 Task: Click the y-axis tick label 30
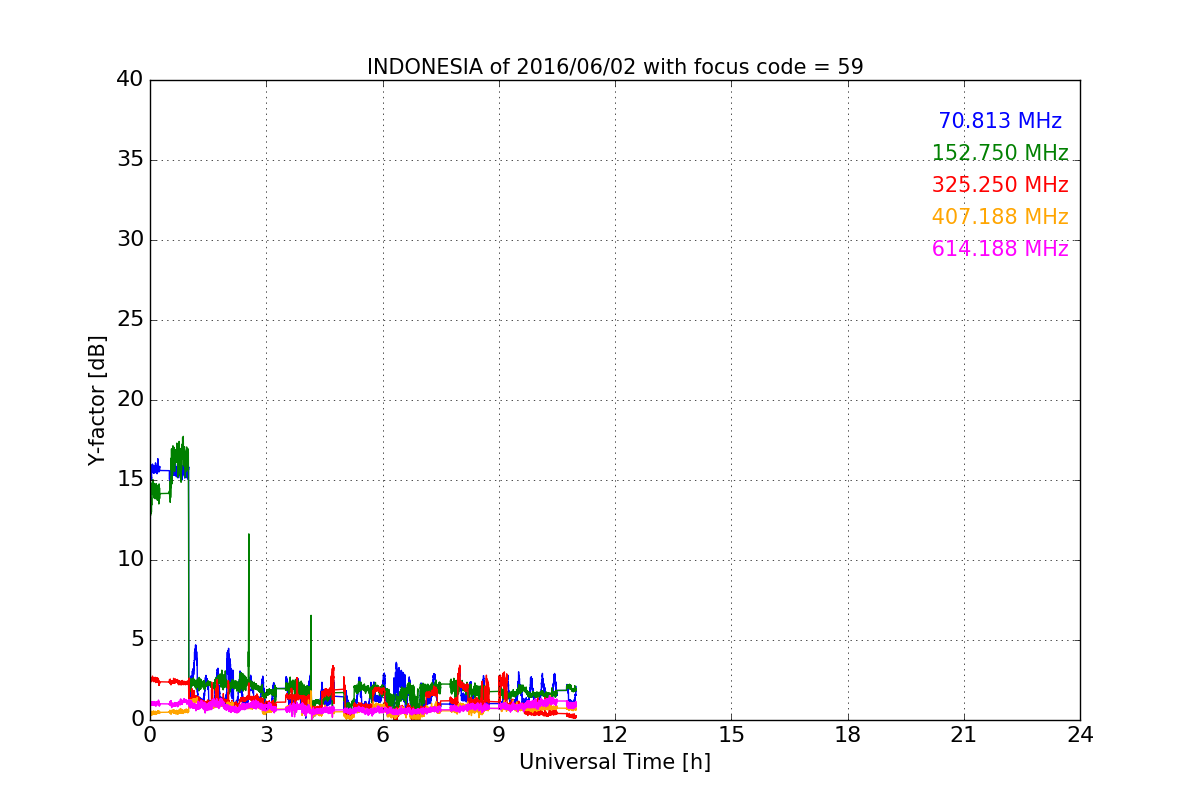click(130, 240)
